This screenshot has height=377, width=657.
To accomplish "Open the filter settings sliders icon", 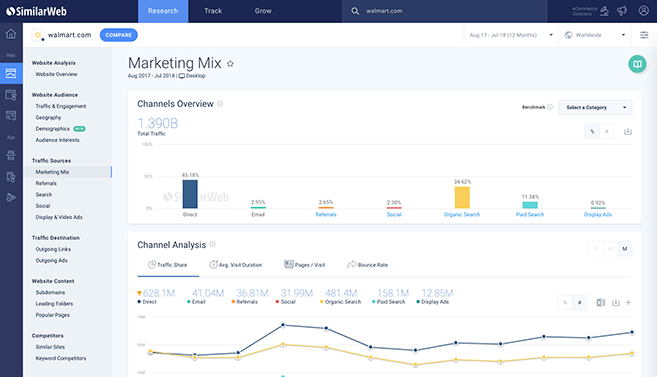I will pos(644,35).
